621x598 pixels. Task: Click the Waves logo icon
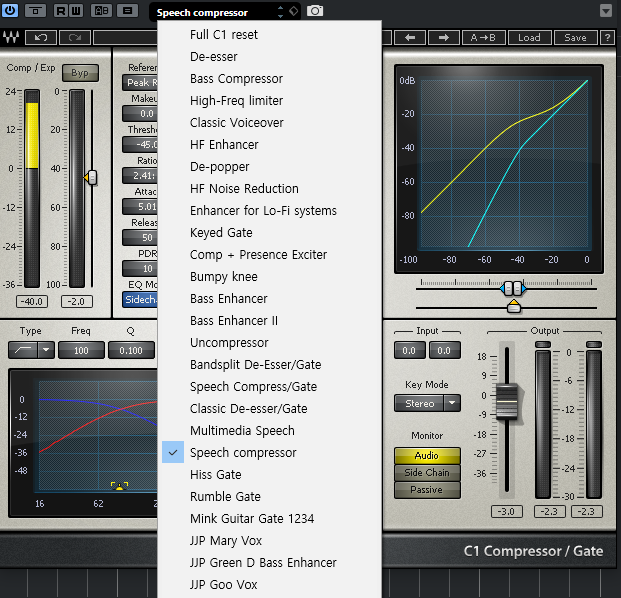point(11,38)
